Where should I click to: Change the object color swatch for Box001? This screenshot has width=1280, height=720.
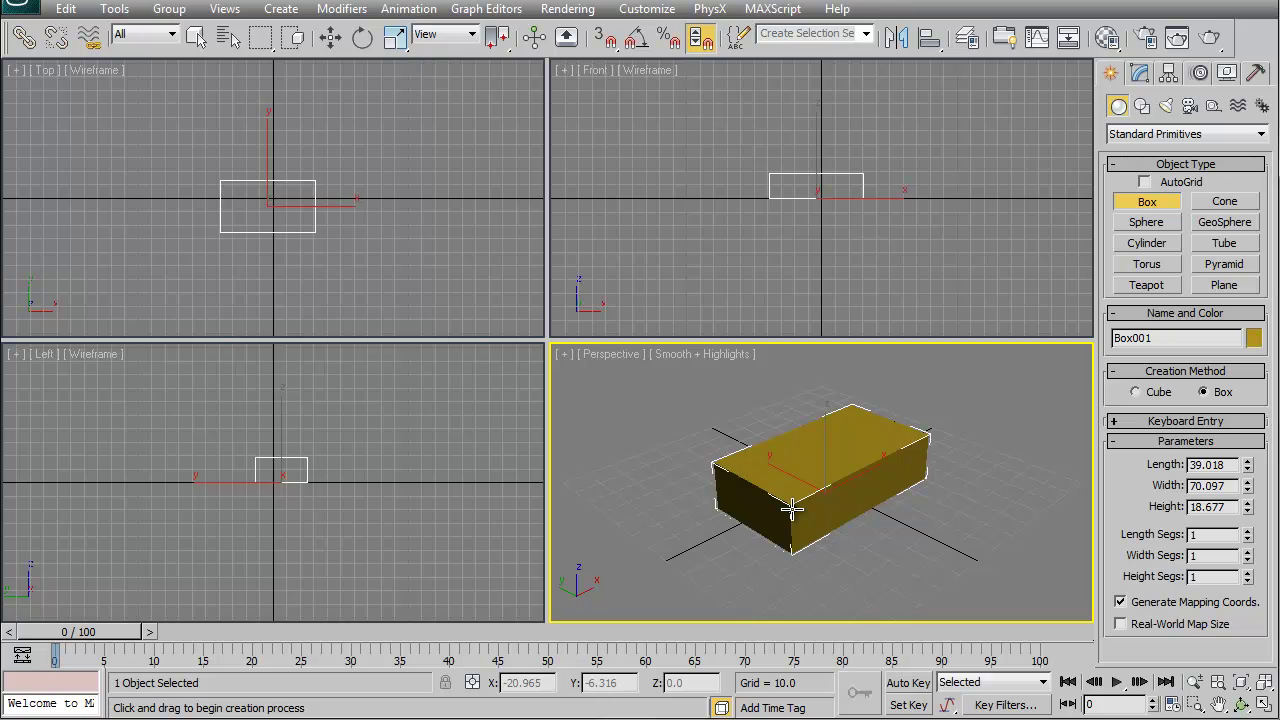coord(1254,338)
